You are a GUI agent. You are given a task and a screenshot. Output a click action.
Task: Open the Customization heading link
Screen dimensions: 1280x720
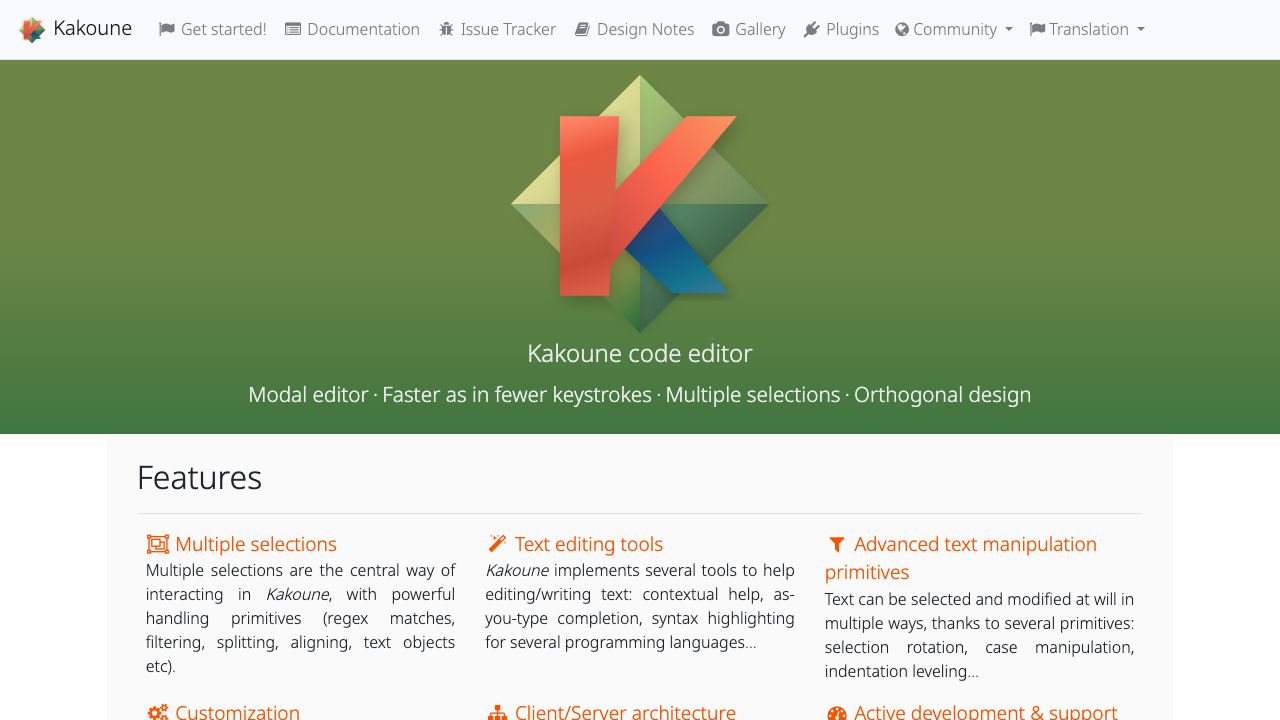pyautogui.click(x=237, y=711)
